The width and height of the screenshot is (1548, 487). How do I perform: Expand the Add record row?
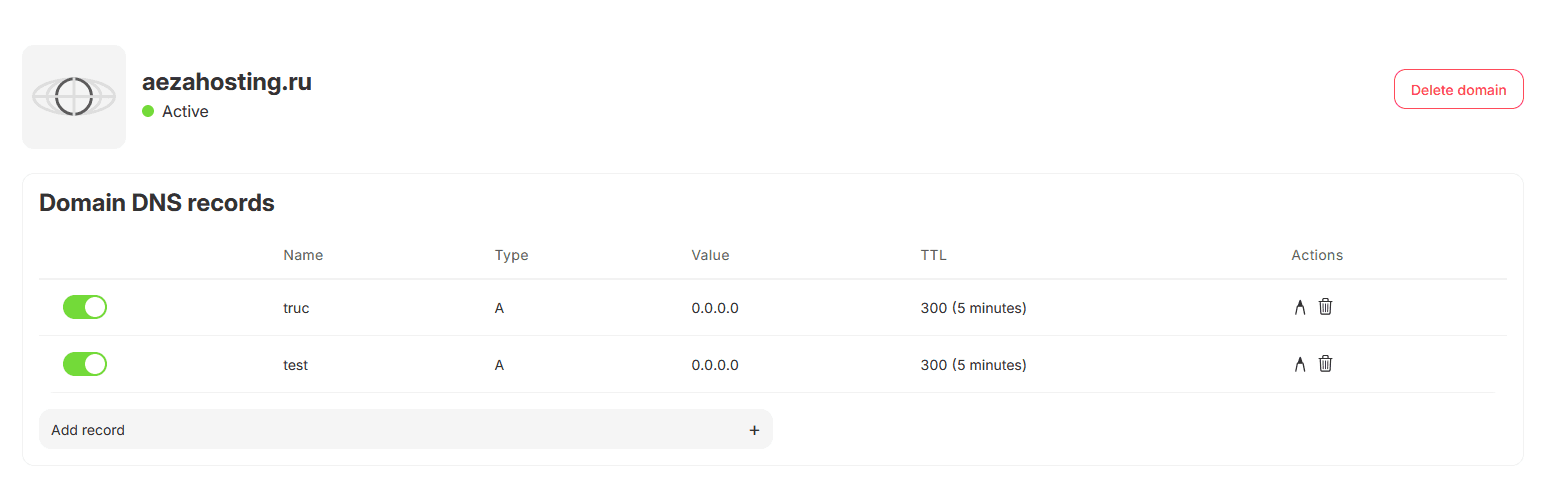tap(406, 429)
